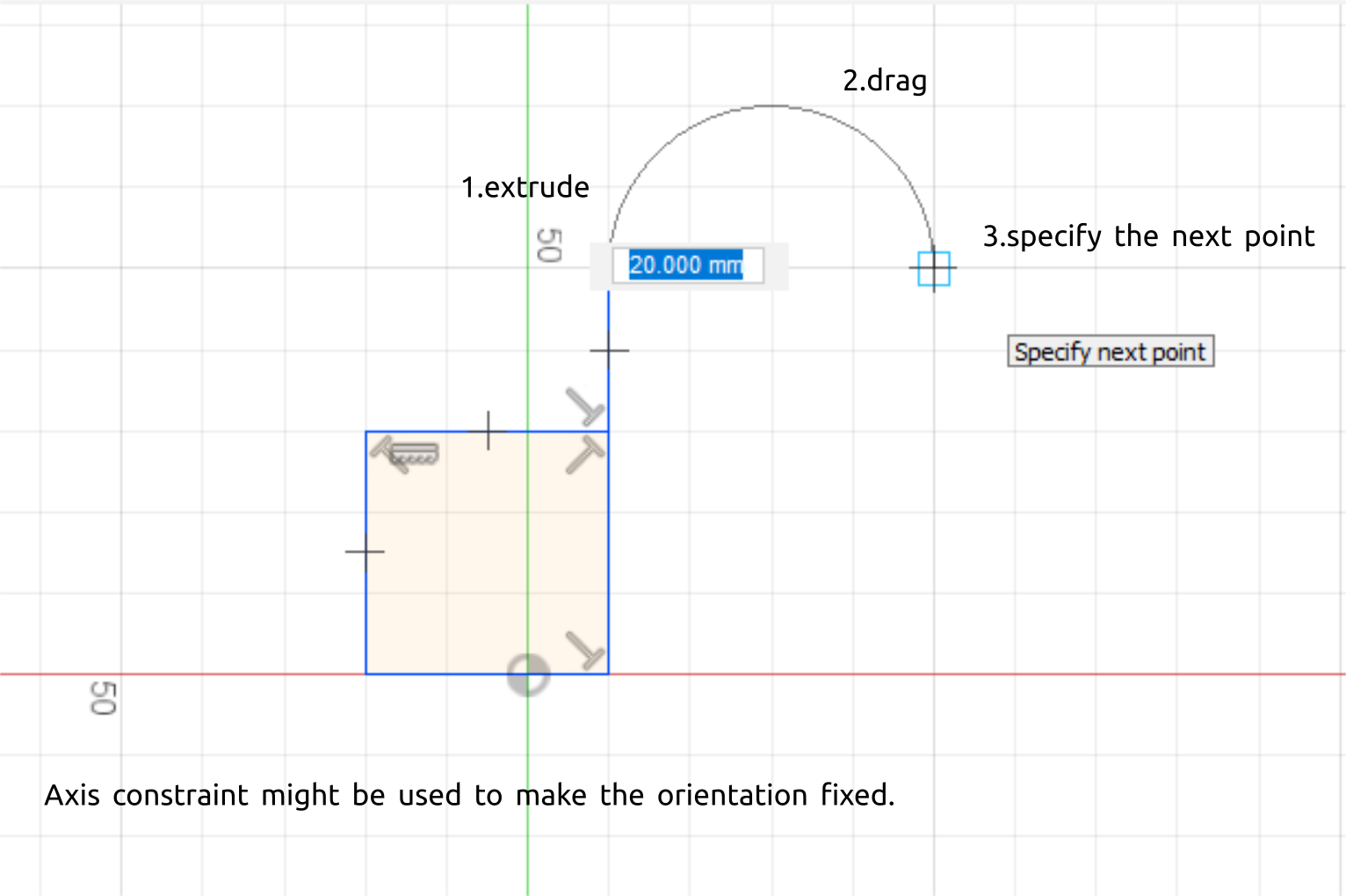The image size is (1346, 896).
Task: Click the 20.000 mm dimension input box
Action: tap(688, 265)
